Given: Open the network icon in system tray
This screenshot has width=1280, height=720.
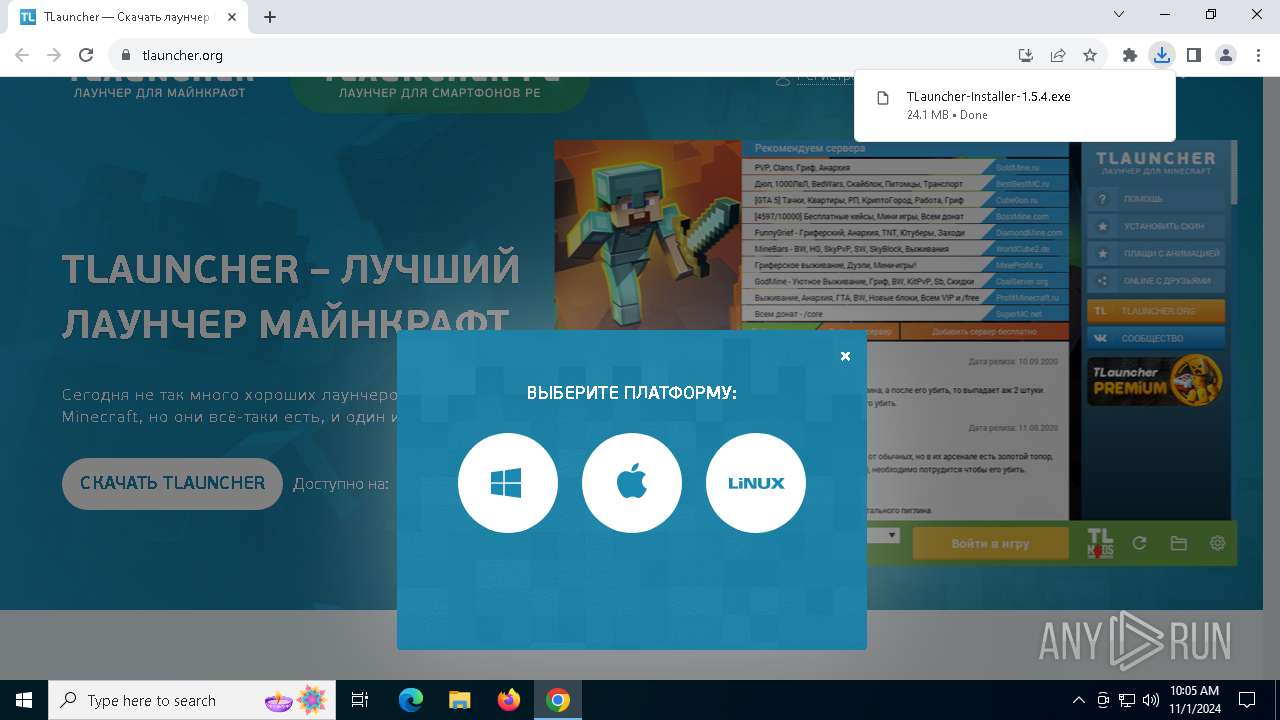Looking at the screenshot, I should pyautogui.click(x=1127, y=700).
